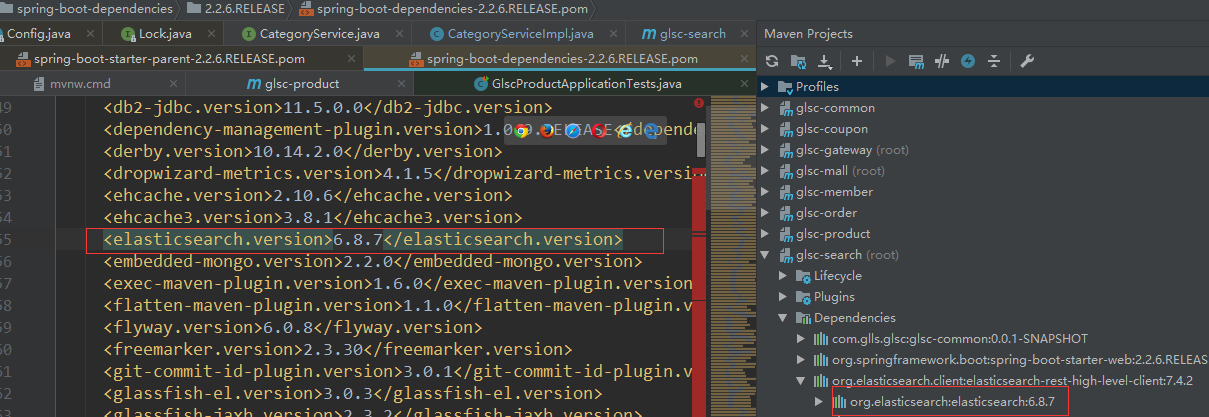Toggle Skip Tests mode lightning icon
The height and width of the screenshot is (417, 1209).
pyautogui.click(x=967, y=61)
